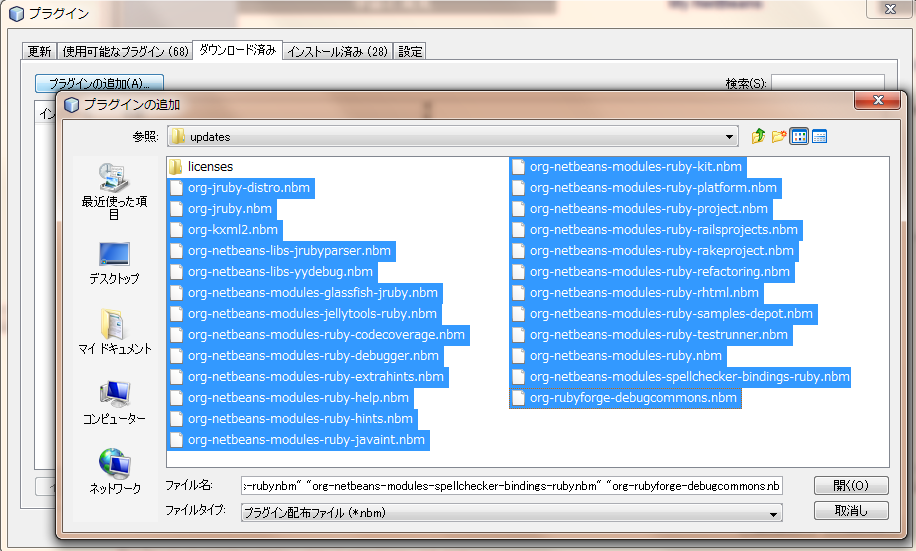Close the プラグインの追加 dialog
This screenshot has height=551, width=916.
point(877,100)
